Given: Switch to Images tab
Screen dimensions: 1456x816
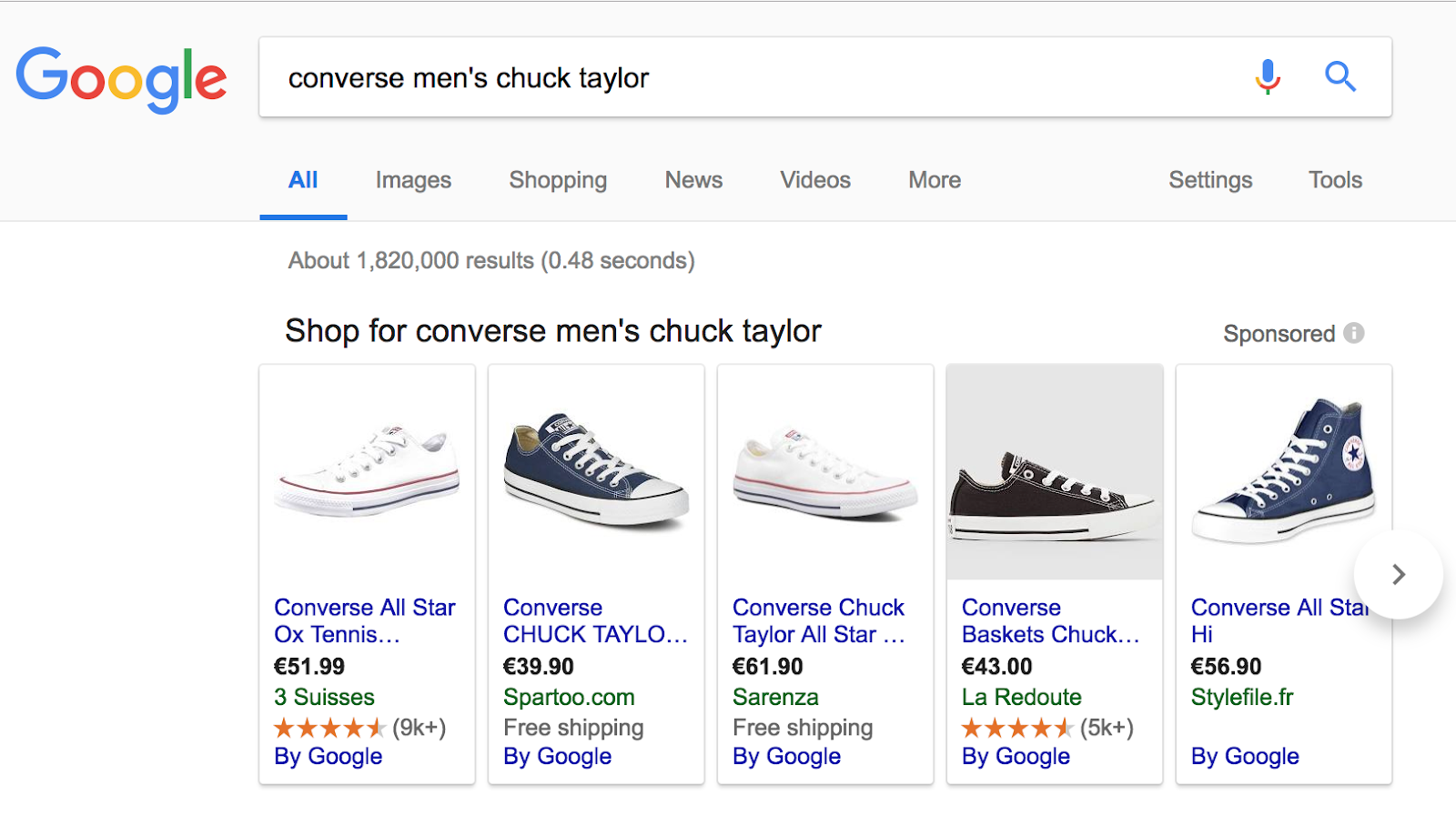Looking at the screenshot, I should [413, 180].
